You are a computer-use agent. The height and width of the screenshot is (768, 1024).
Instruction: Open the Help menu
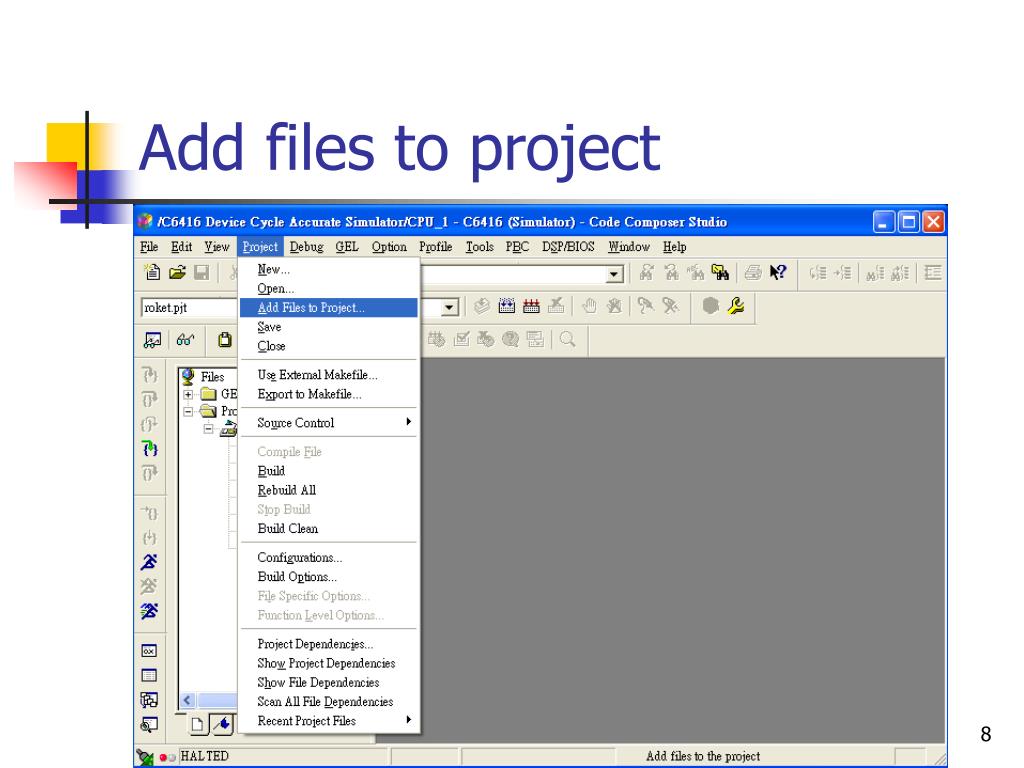(675, 247)
